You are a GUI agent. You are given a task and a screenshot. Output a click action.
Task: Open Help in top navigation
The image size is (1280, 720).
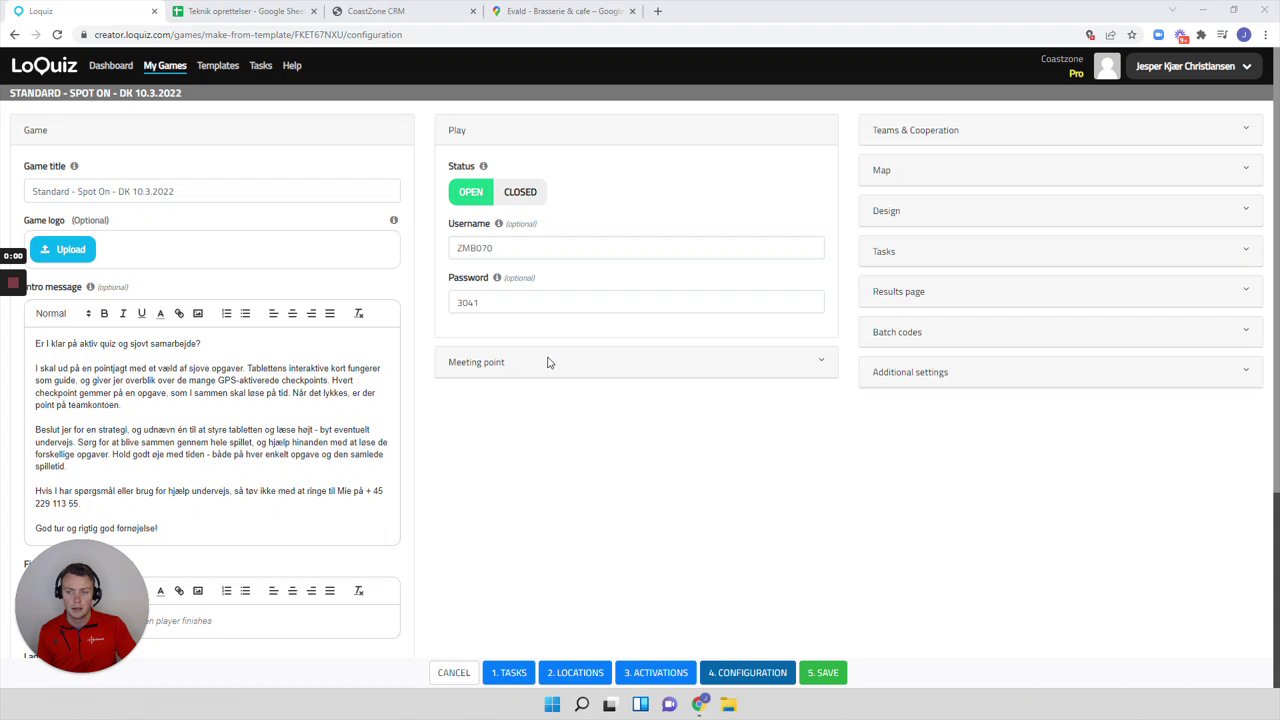click(292, 66)
